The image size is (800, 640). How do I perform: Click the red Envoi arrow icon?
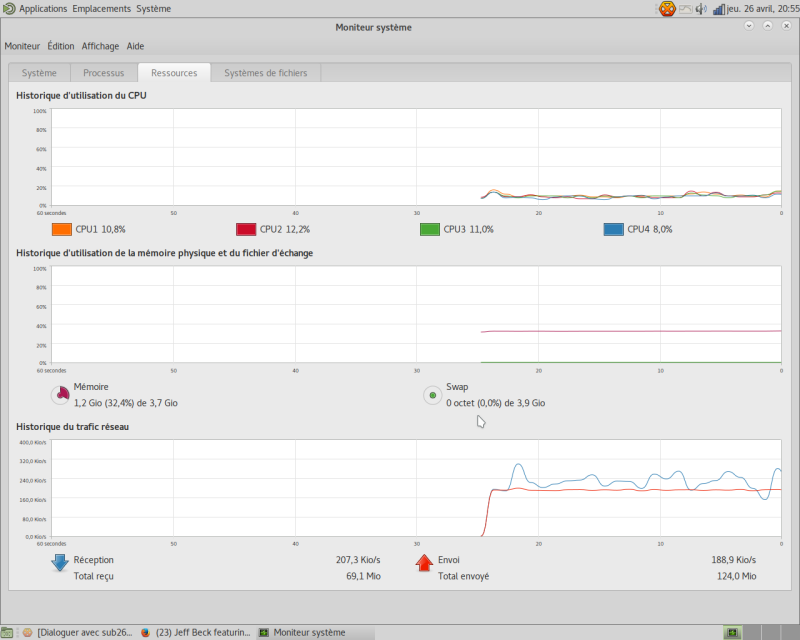point(424,562)
